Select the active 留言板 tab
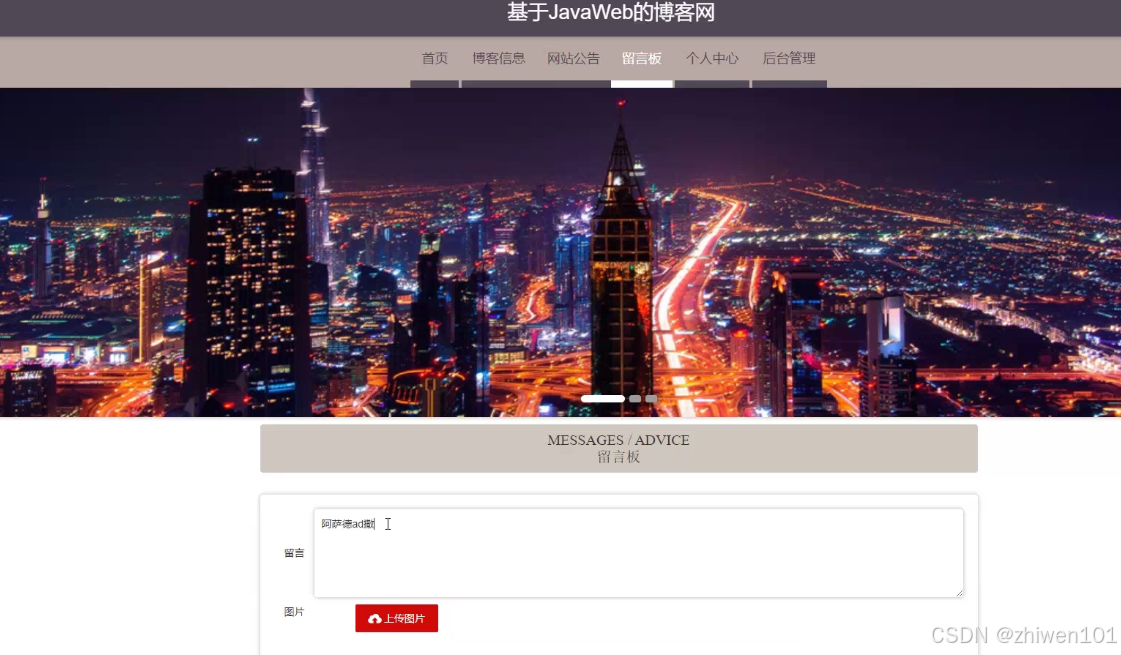1121x655 pixels. 641,58
